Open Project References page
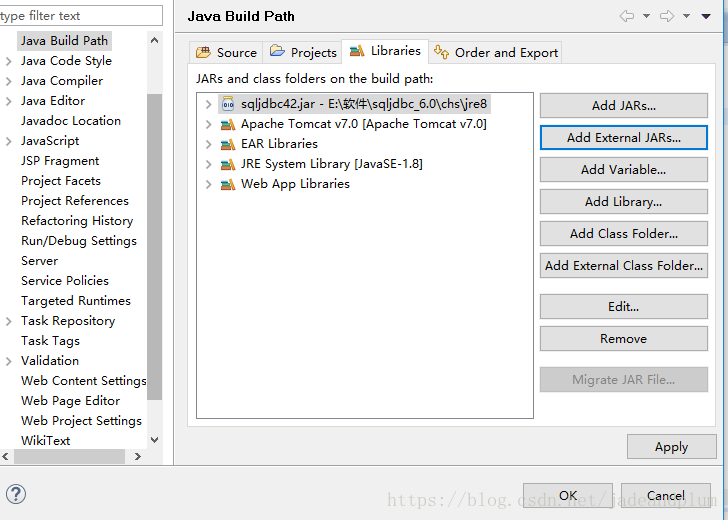The width and height of the screenshot is (728, 520). coord(75,201)
